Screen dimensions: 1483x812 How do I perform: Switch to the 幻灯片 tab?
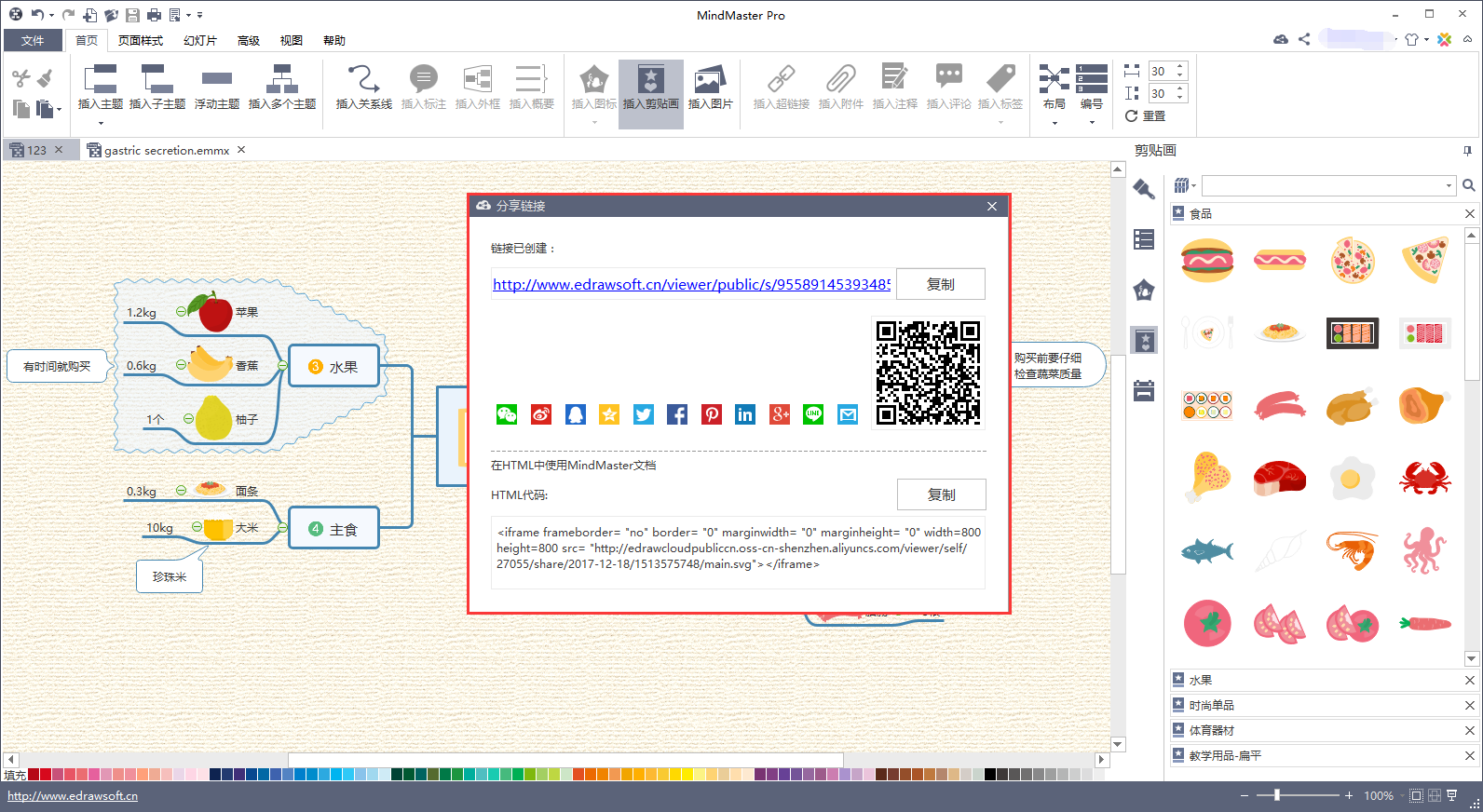(x=200, y=40)
